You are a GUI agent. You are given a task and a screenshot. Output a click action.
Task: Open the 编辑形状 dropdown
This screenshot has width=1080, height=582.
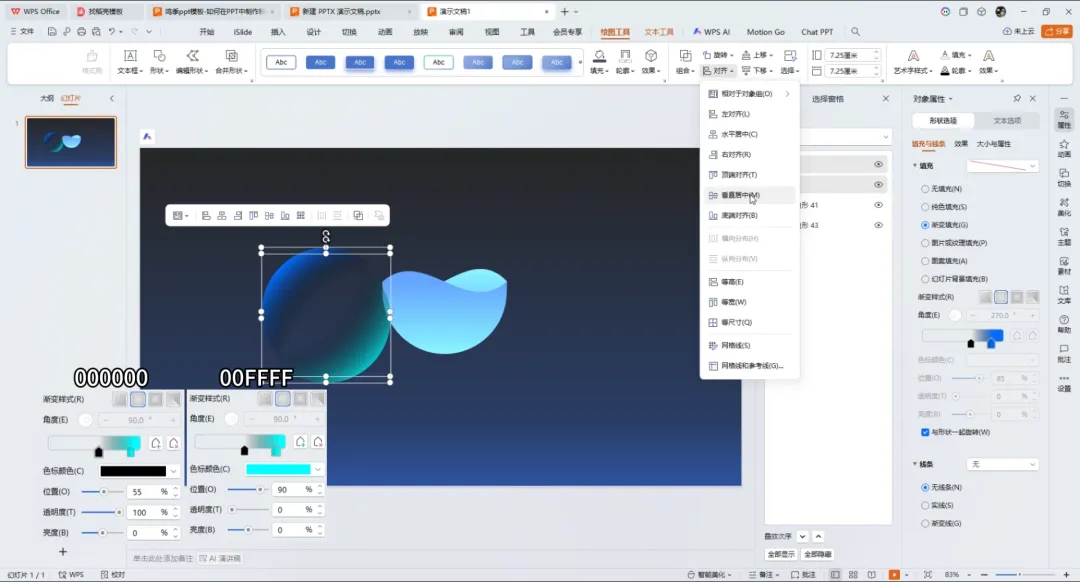point(192,61)
